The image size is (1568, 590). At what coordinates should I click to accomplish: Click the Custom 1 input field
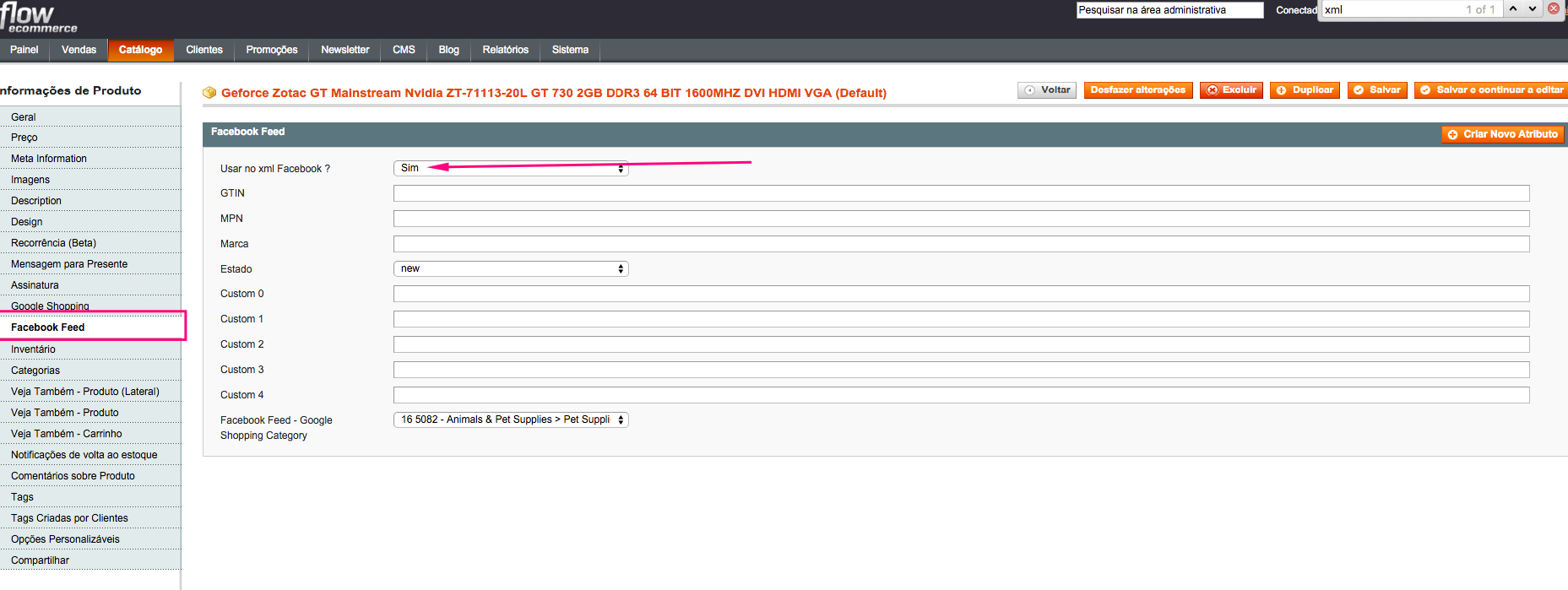pos(961,319)
